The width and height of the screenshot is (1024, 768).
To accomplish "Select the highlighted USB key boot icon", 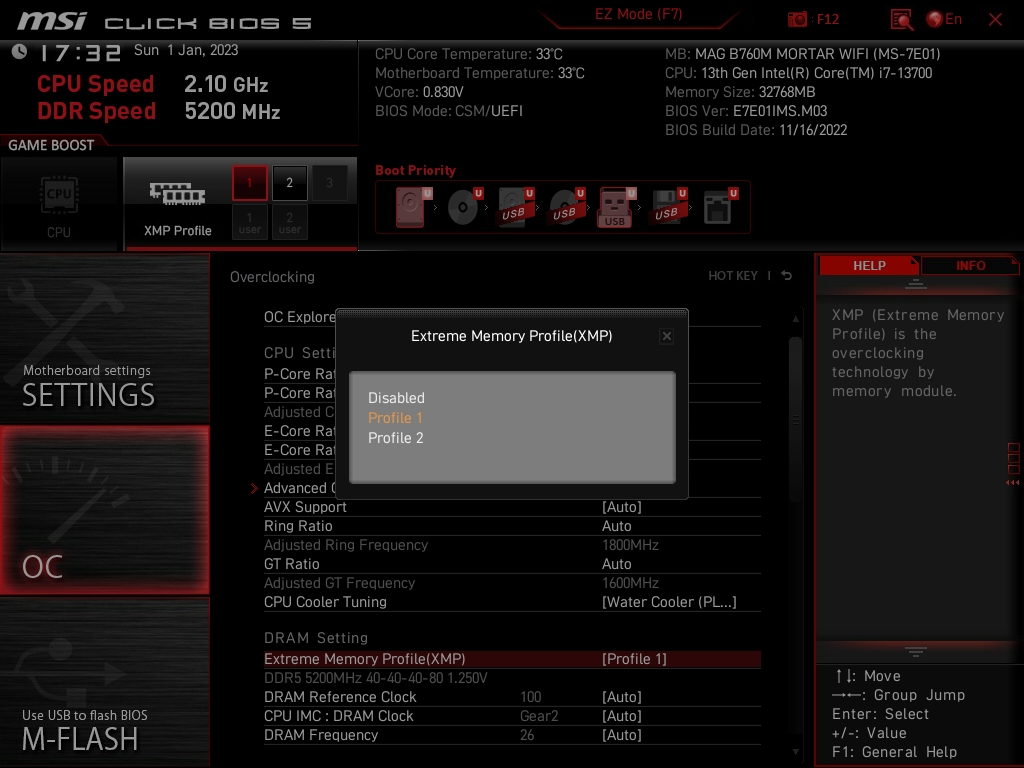I will click(x=616, y=207).
